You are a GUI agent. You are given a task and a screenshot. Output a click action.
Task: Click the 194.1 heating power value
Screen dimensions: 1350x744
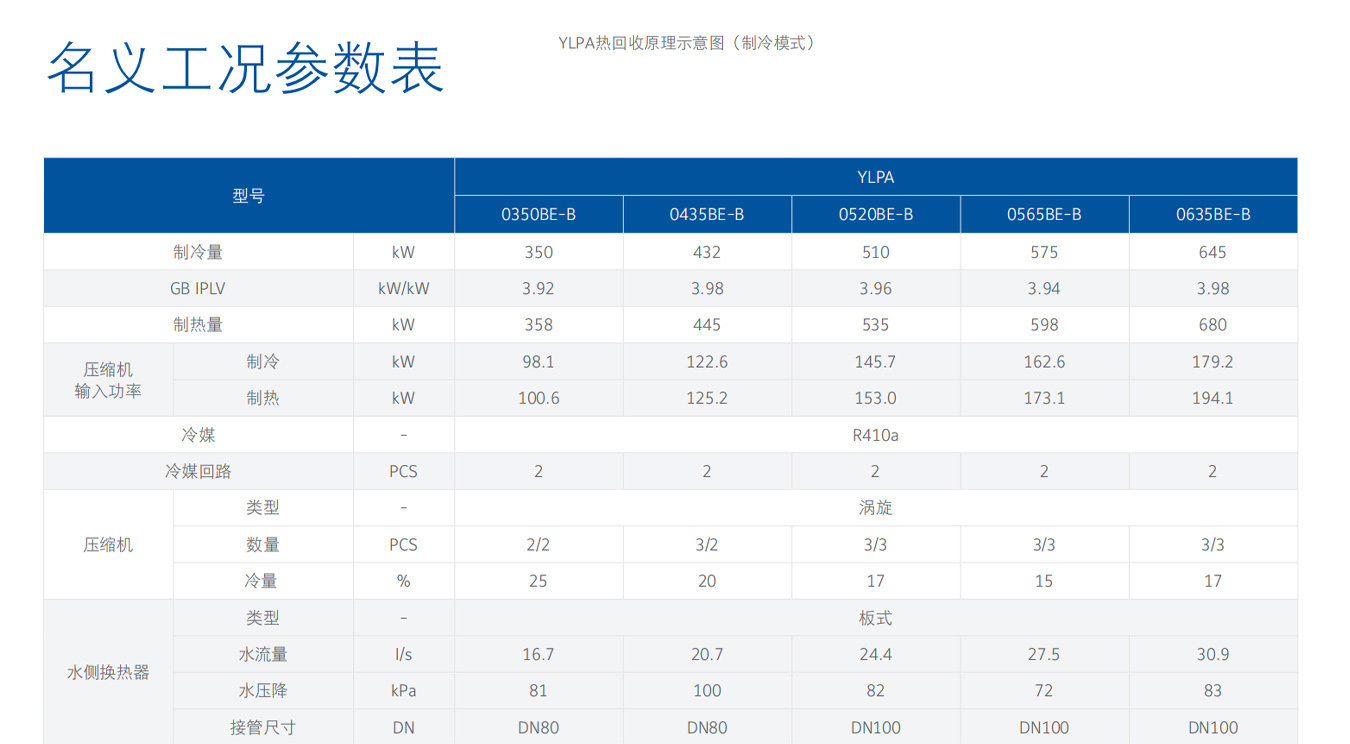point(1212,398)
